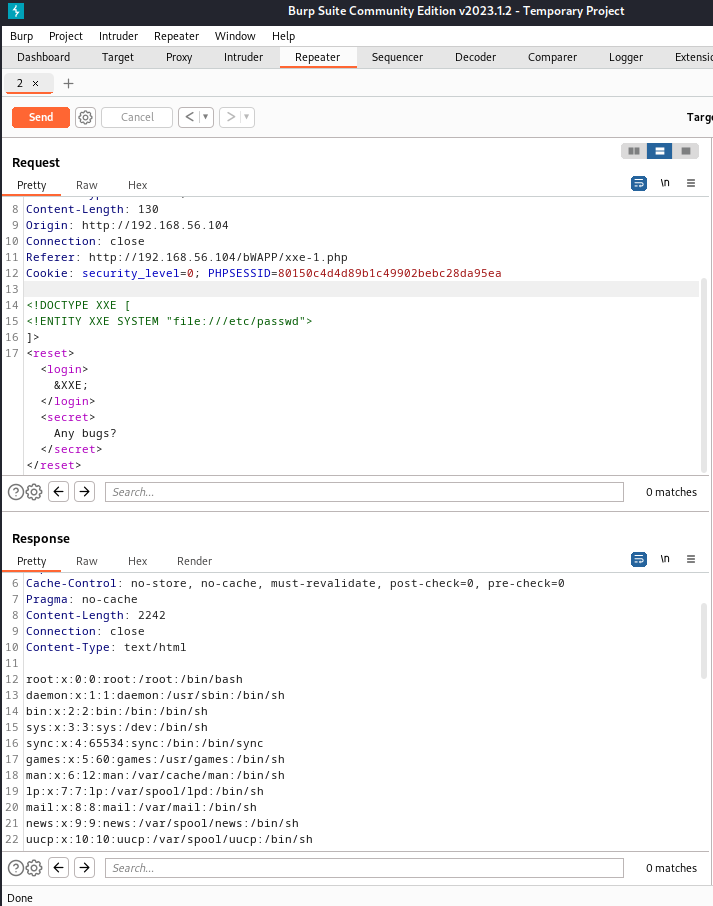Show Request in Raw view
713x906 pixels.
point(87,185)
